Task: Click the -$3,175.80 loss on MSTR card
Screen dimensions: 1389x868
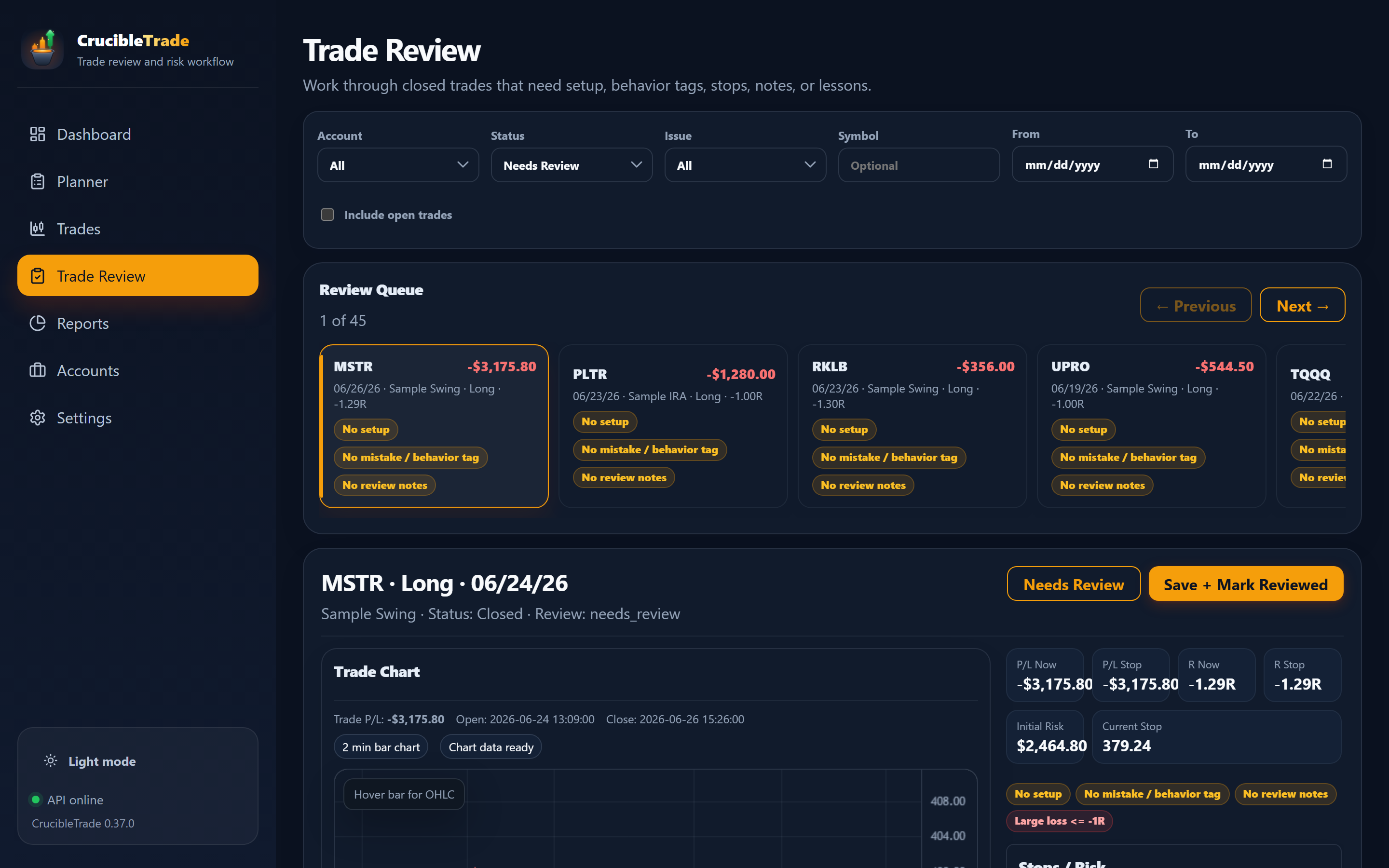Action: point(502,366)
